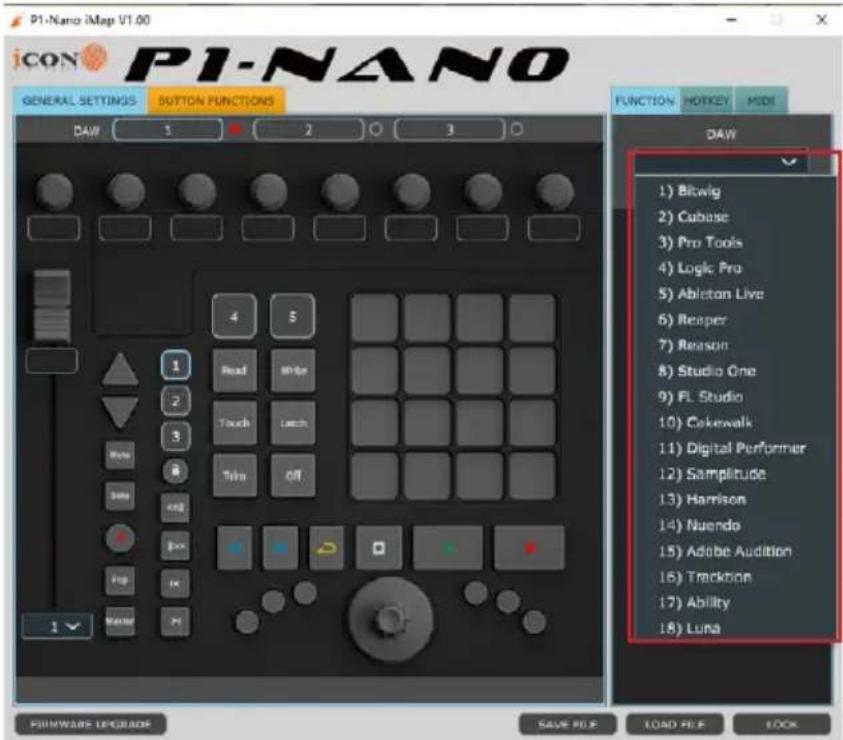Select layer button 5 on controller

[x=292, y=316]
